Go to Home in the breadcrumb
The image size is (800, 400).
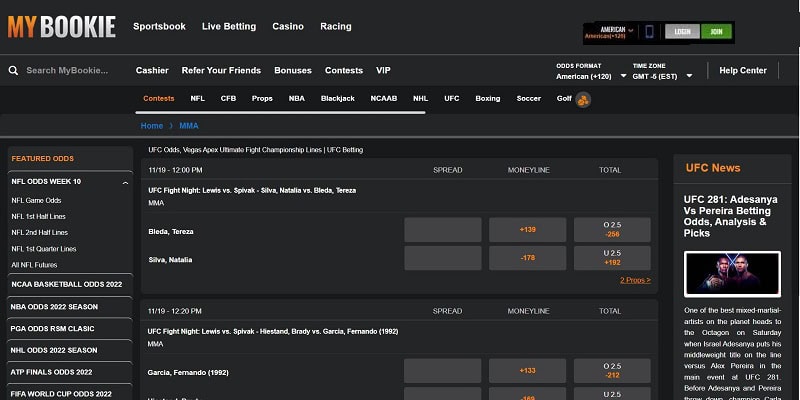(x=152, y=126)
